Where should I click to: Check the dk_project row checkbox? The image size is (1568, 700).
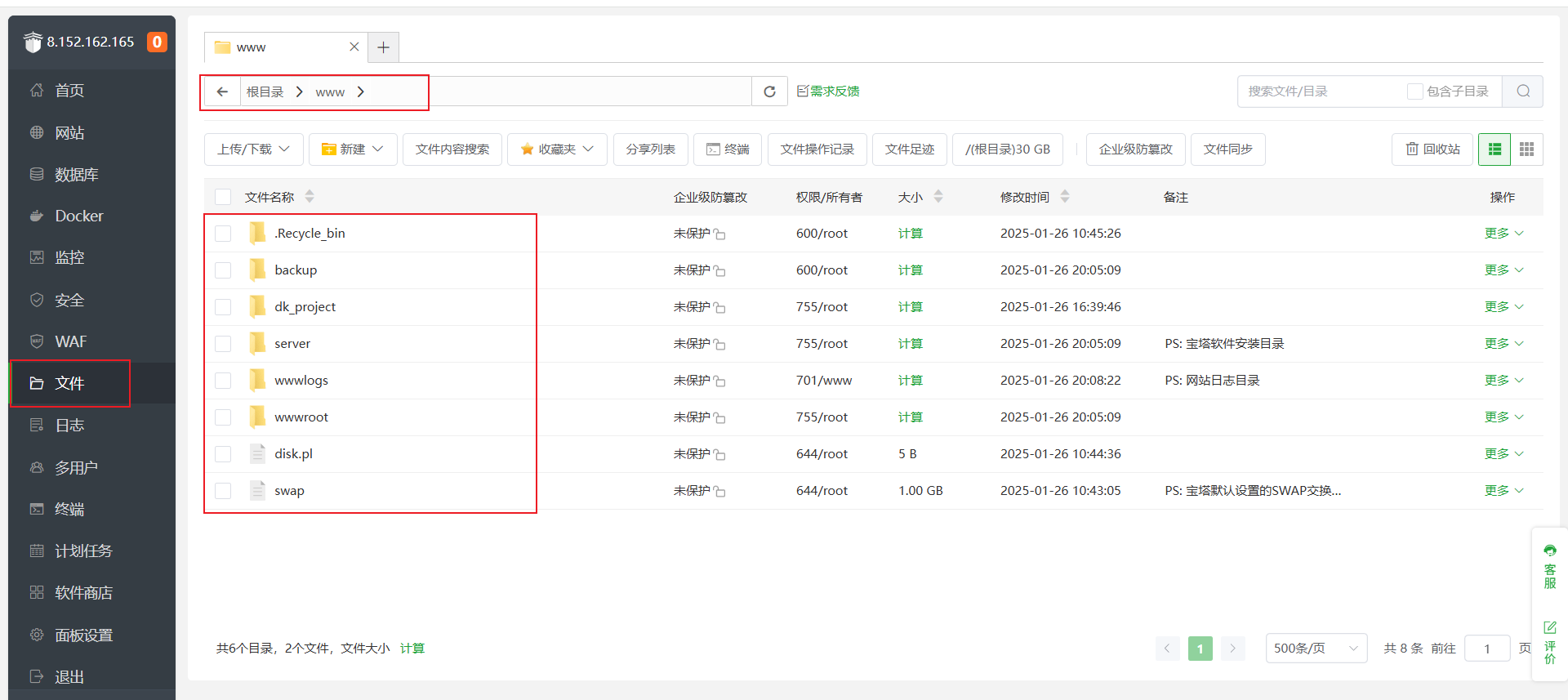click(223, 307)
